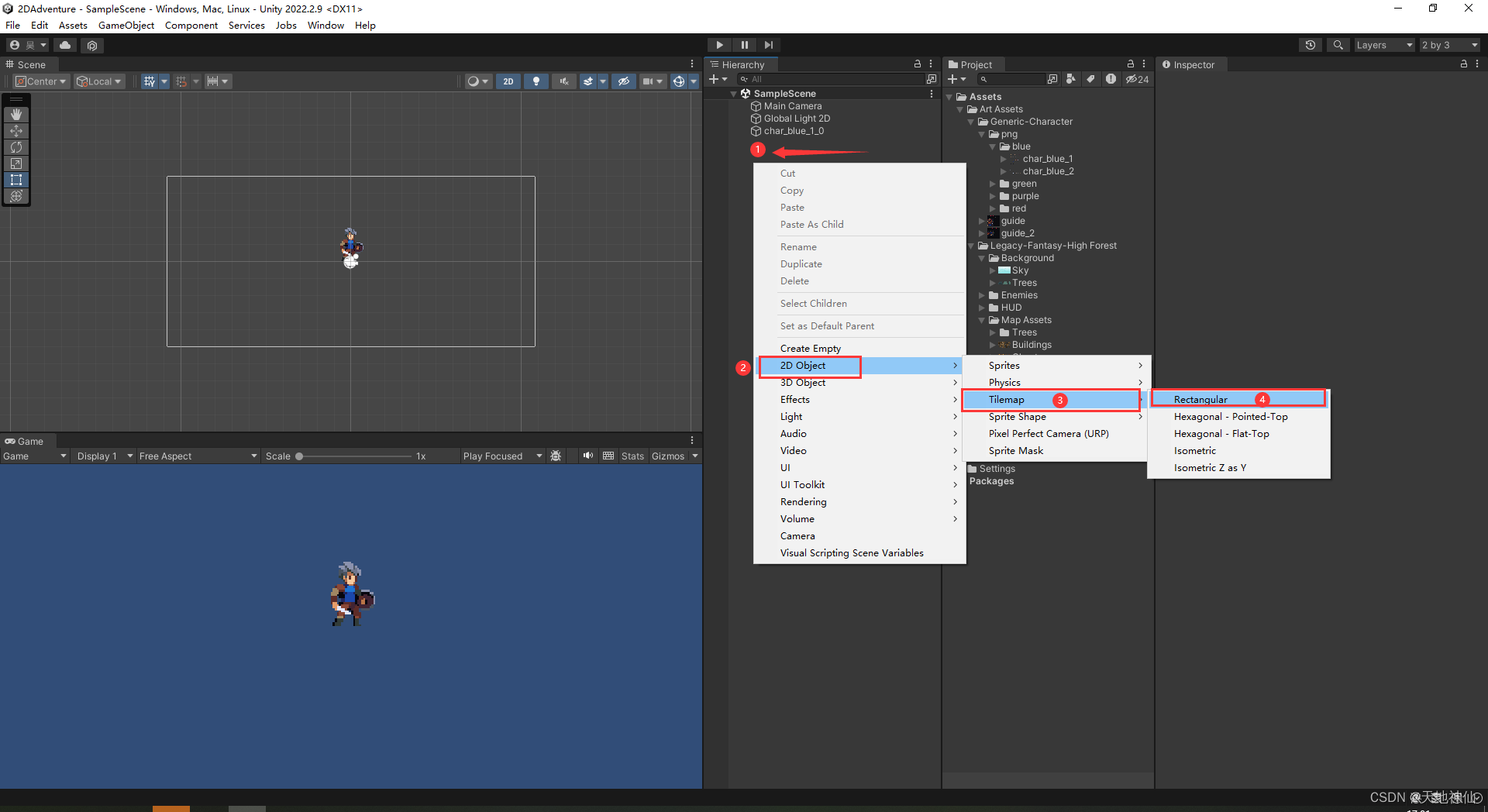Open the Unity Cloud button
The width and height of the screenshot is (1488, 812).
[65, 45]
